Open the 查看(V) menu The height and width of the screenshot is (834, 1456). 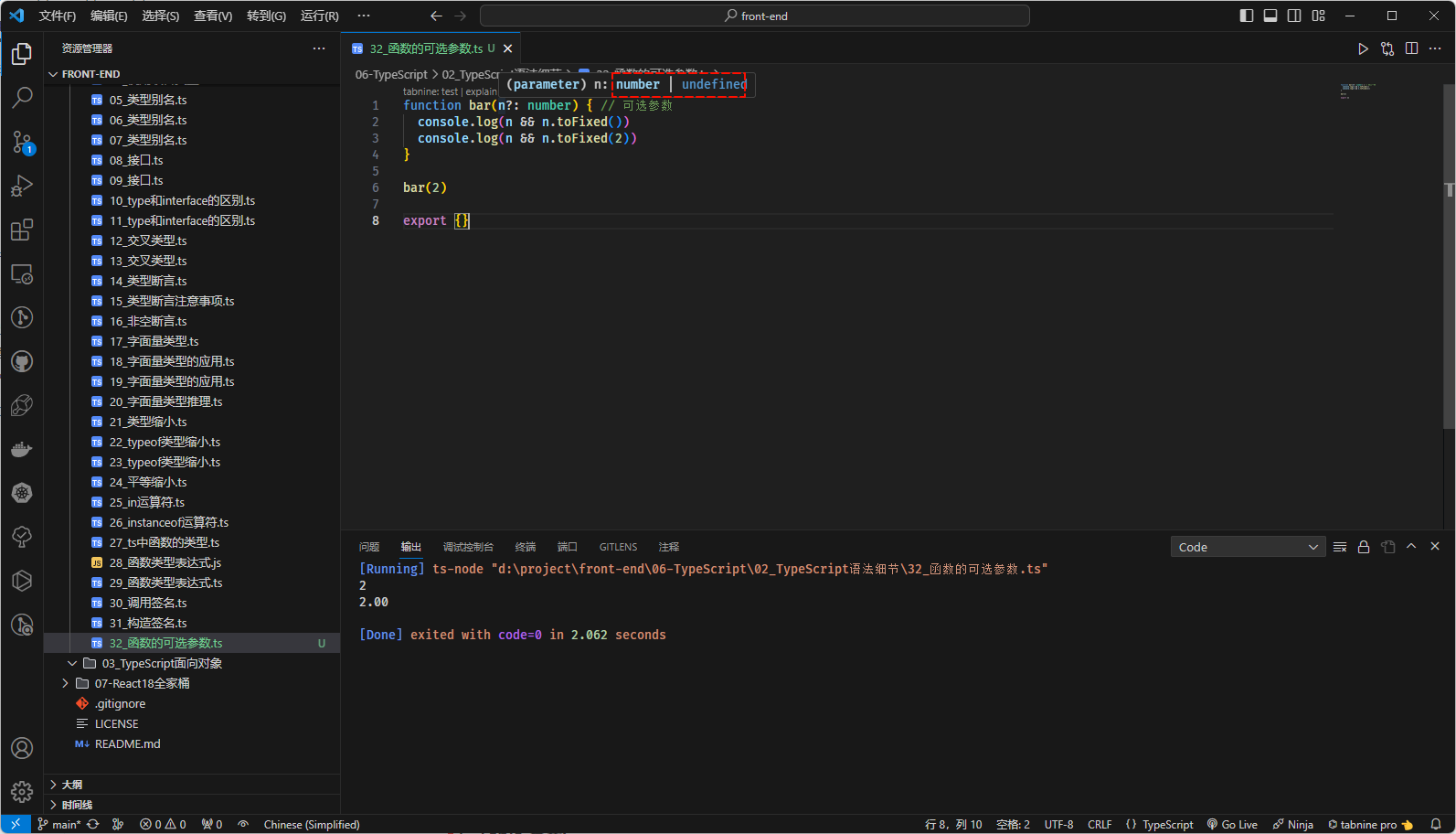coord(213,16)
